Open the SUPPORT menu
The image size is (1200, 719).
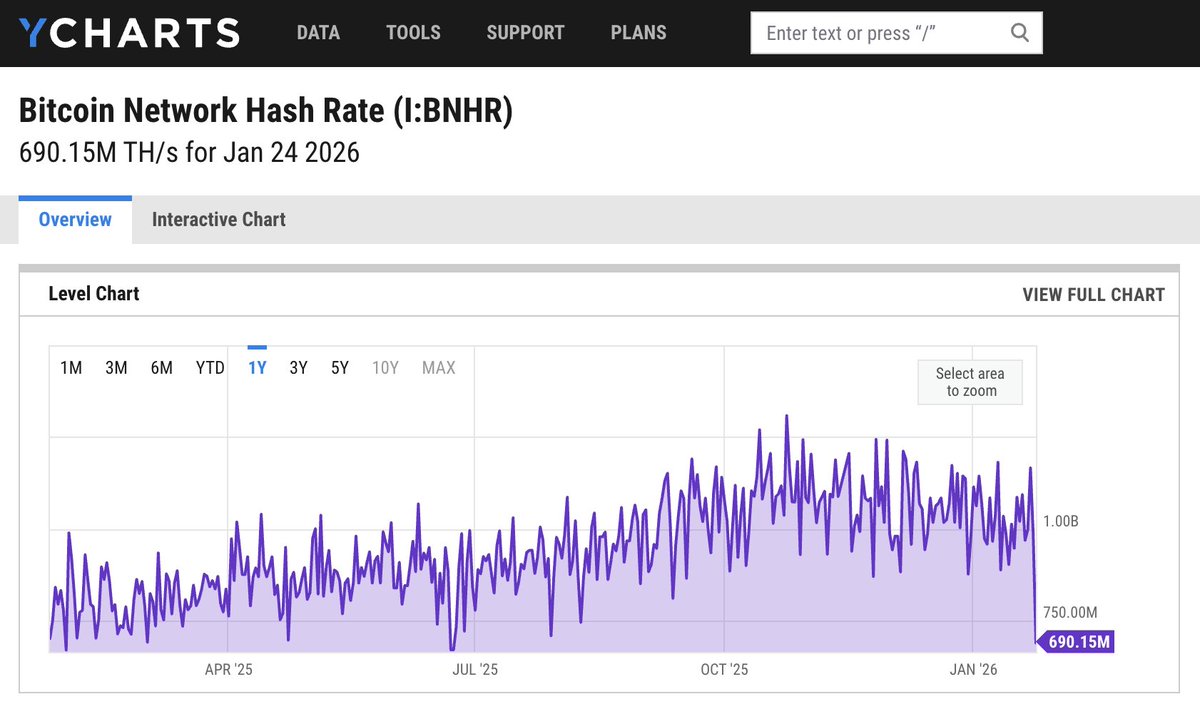click(525, 32)
